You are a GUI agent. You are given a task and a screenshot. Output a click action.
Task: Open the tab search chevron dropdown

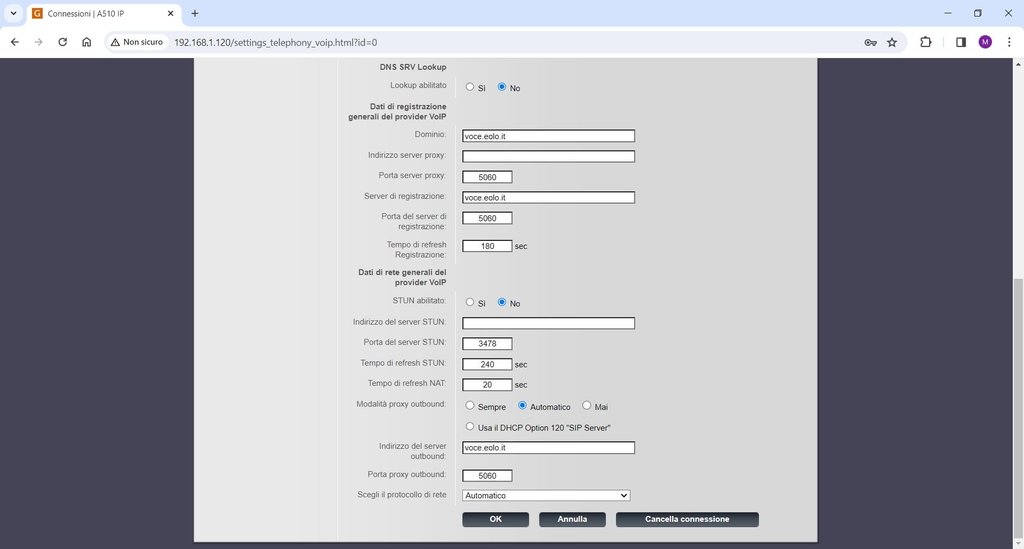[x=14, y=13]
